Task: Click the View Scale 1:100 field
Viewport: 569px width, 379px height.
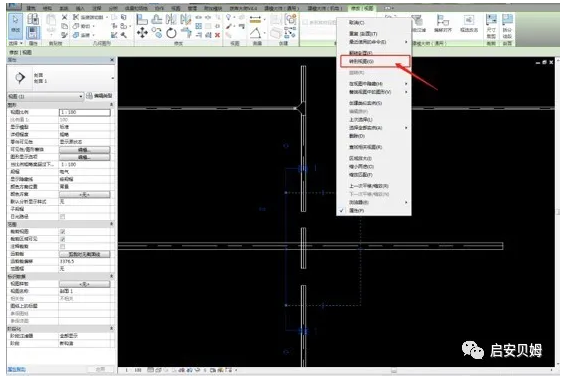Action: [x=85, y=112]
